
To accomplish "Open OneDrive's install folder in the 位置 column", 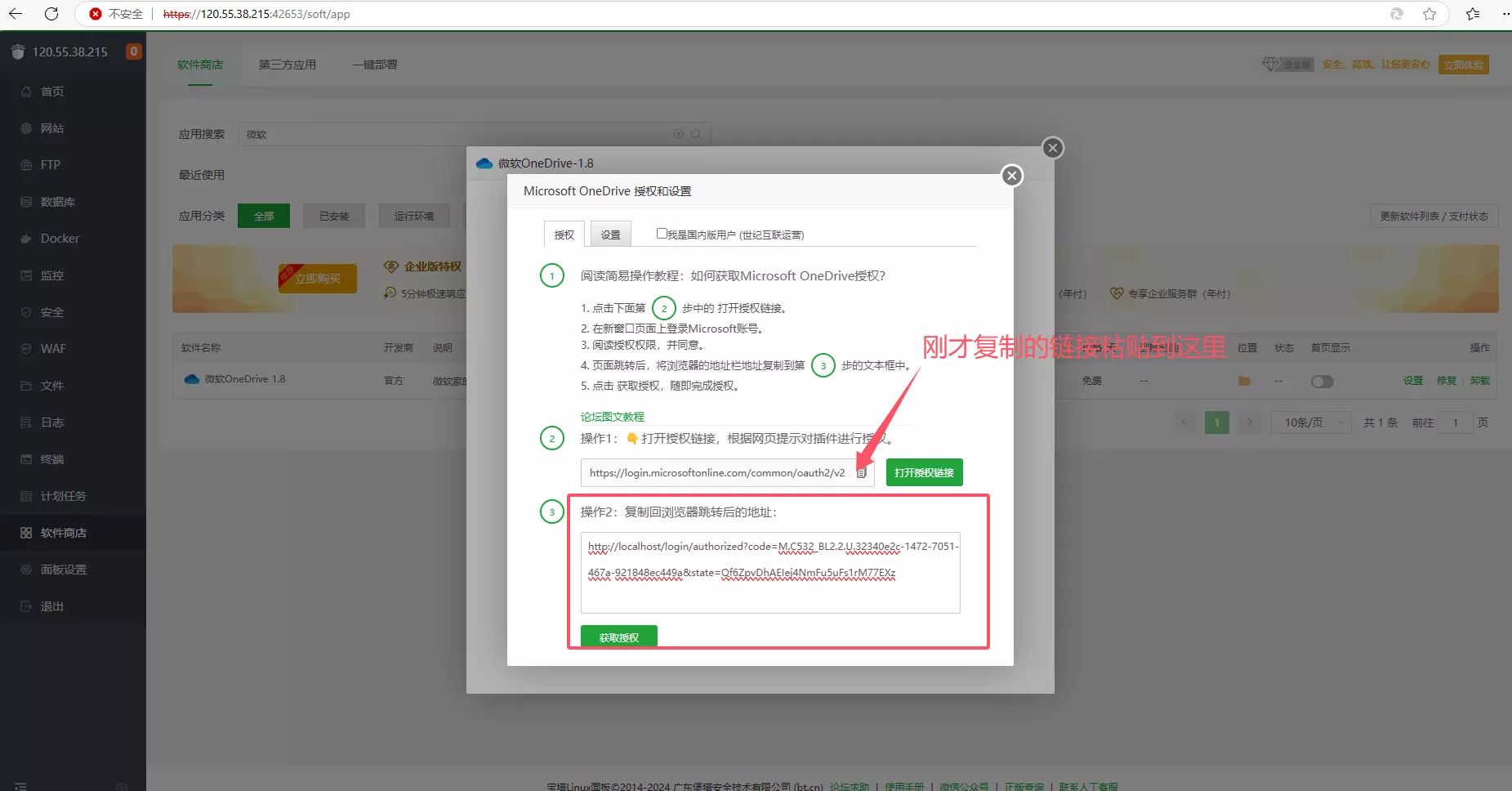I will pyautogui.click(x=1243, y=381).
